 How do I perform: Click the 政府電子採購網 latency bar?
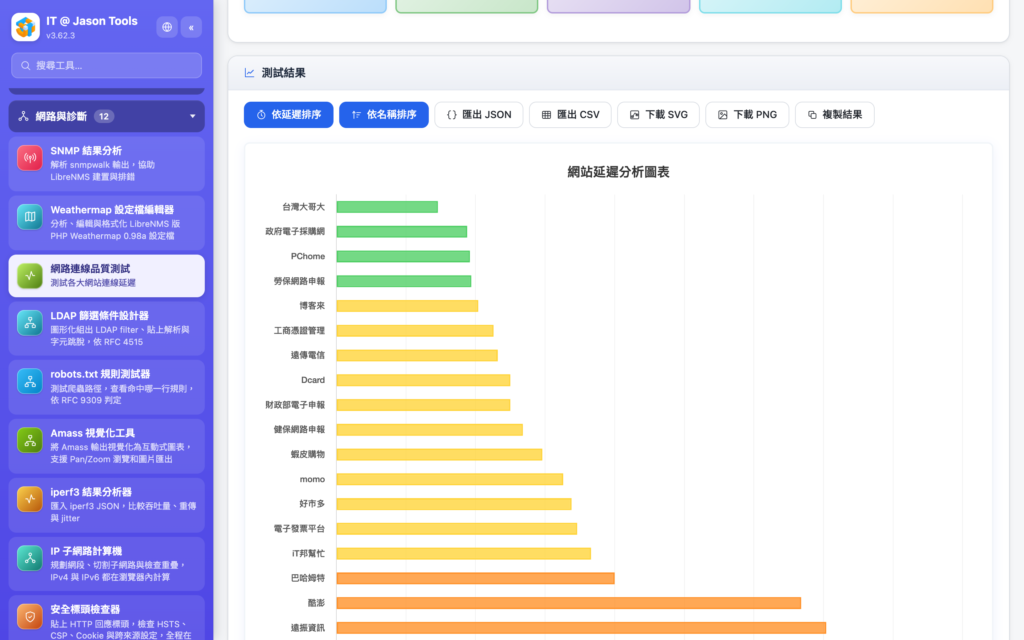(402, 232)
